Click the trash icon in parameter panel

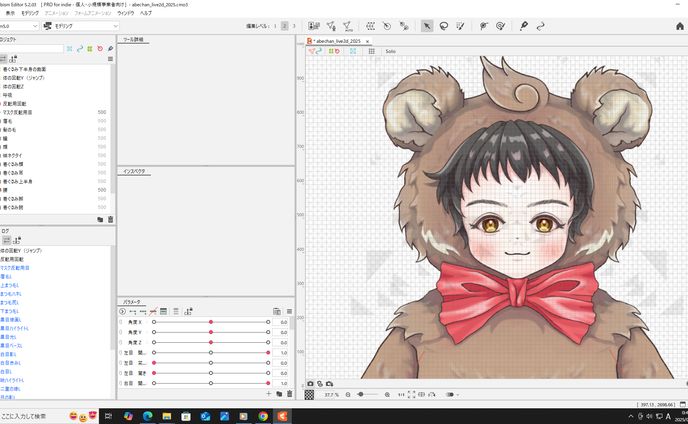tap(289, 394)
